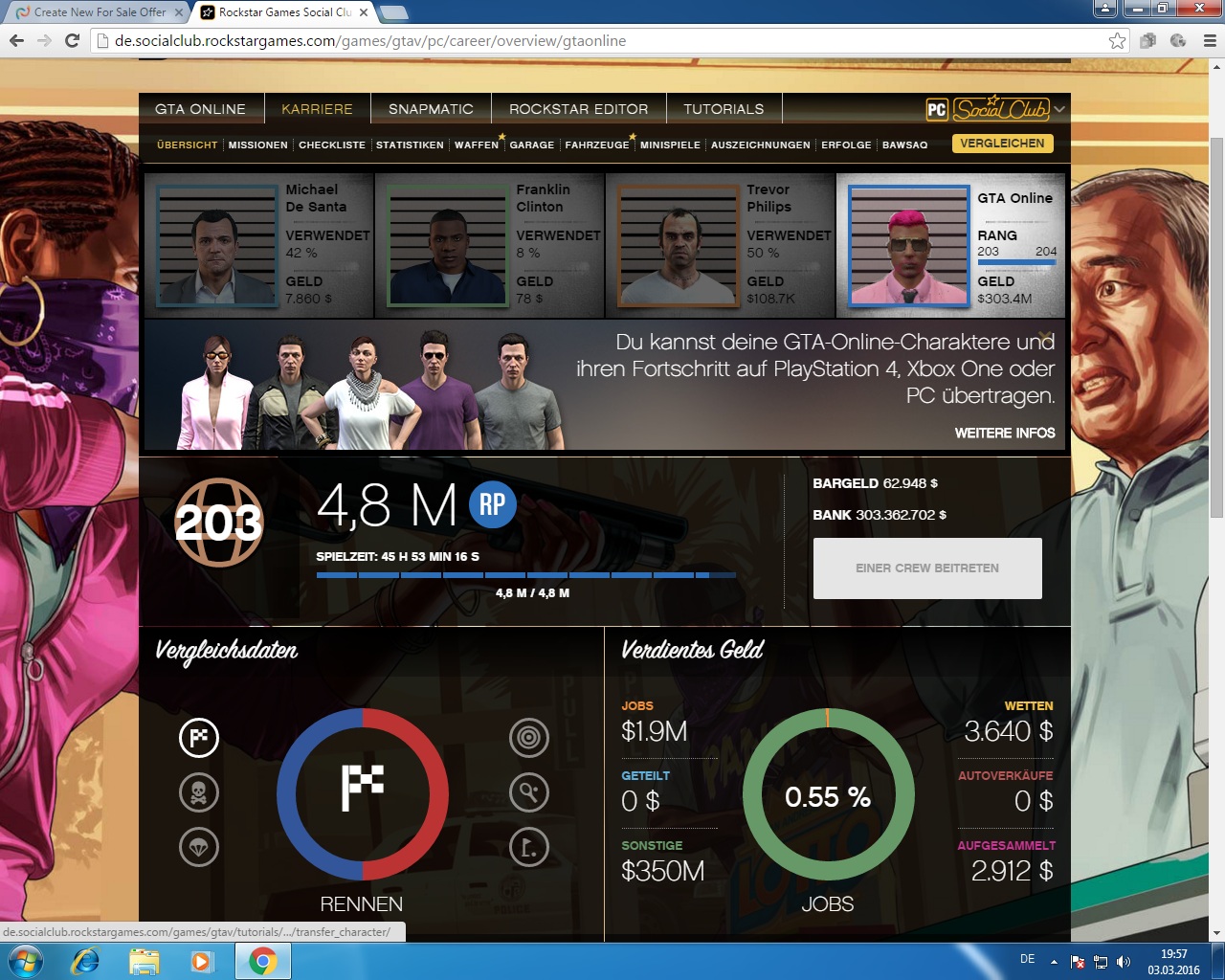1225x980 pixels.
Task: Go to the FAHRZEUGE section
Action: click(597, 145)
